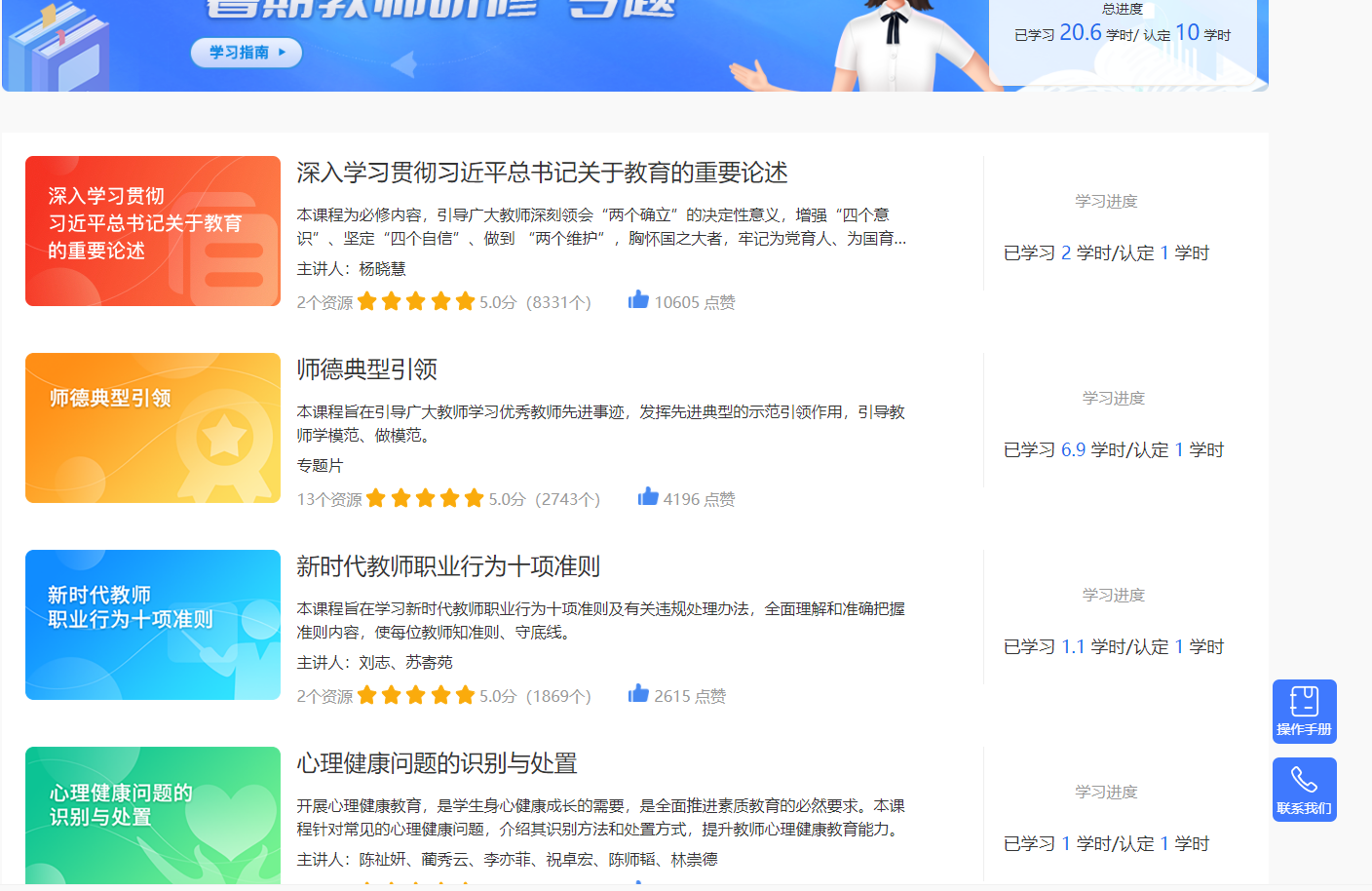Open course title 深入学习贯彻习近平总书记关于教育的重要论述
Image resolution: width=1372 pixels, height=891 pixels.
pyautogui.click(x=542, y=174)
